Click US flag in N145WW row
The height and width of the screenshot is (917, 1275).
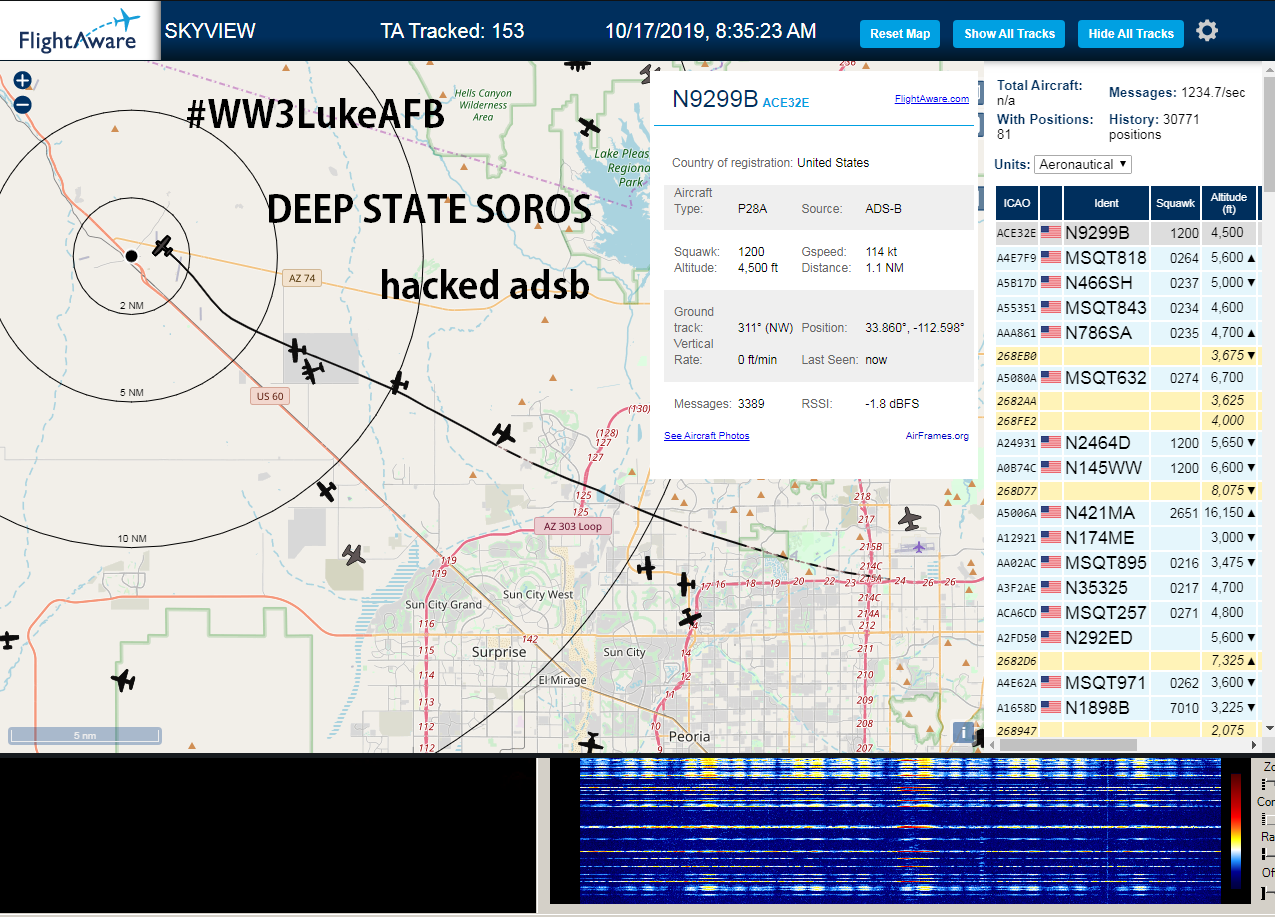[x=1051, y=468]
